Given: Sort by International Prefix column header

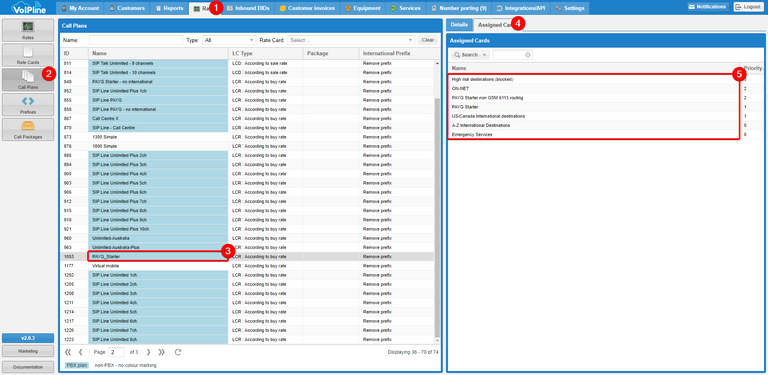Looking at the screenshot, I should 397,53.
